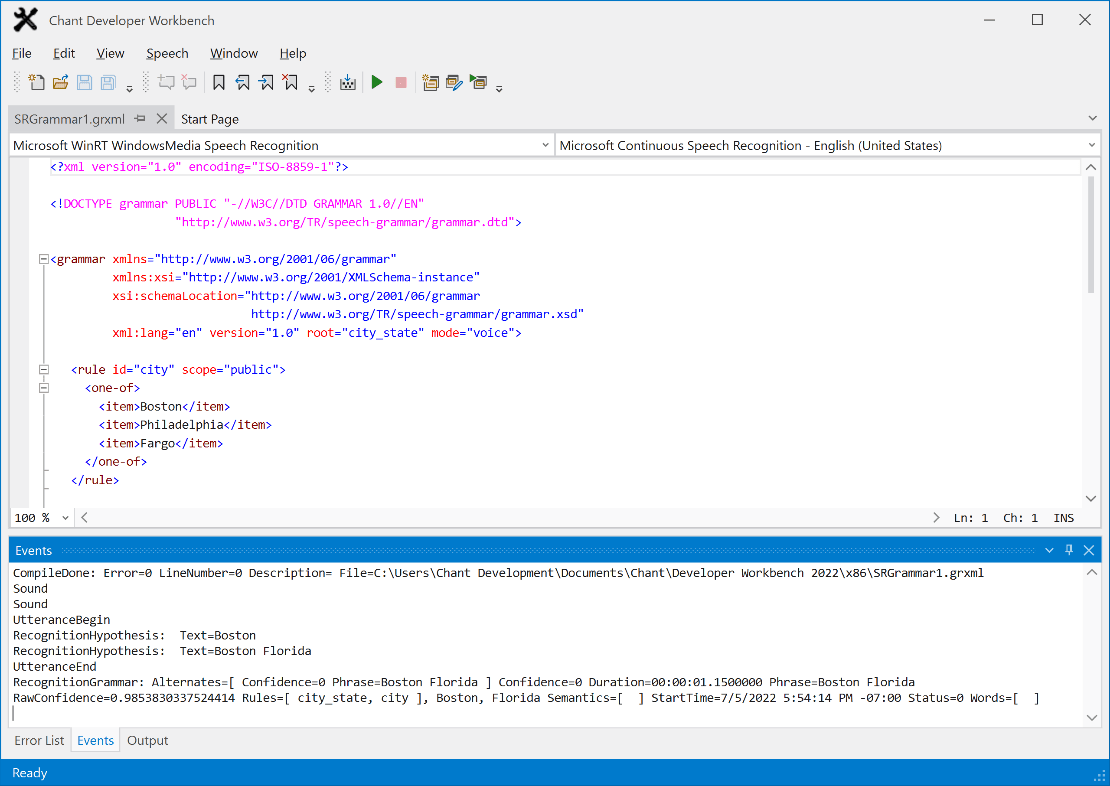Jump to the next bookmark

click(266, 82)
